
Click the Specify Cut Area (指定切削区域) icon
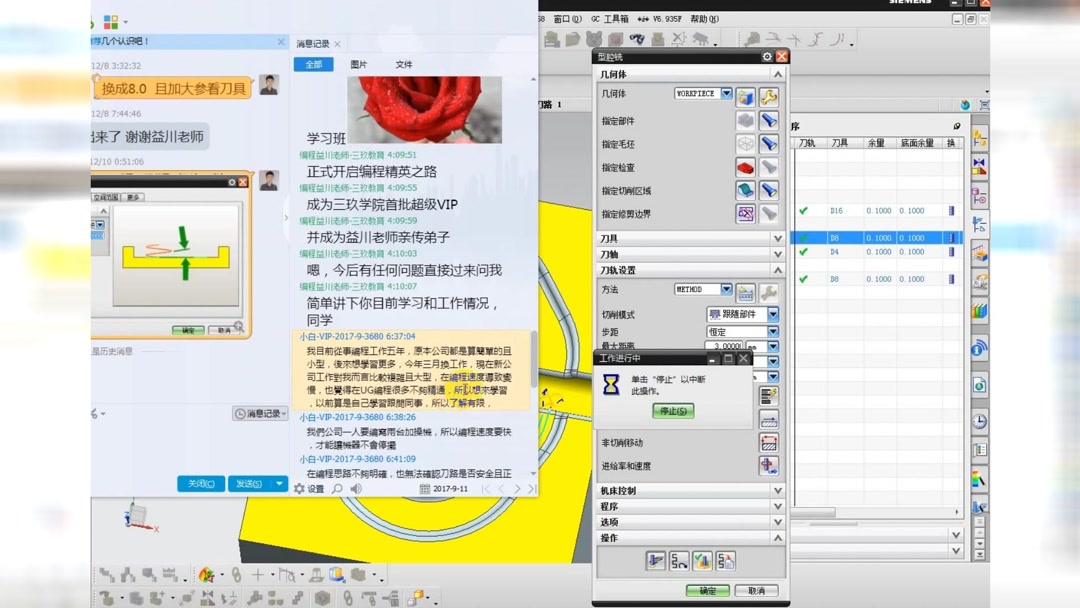coord(745,188)
